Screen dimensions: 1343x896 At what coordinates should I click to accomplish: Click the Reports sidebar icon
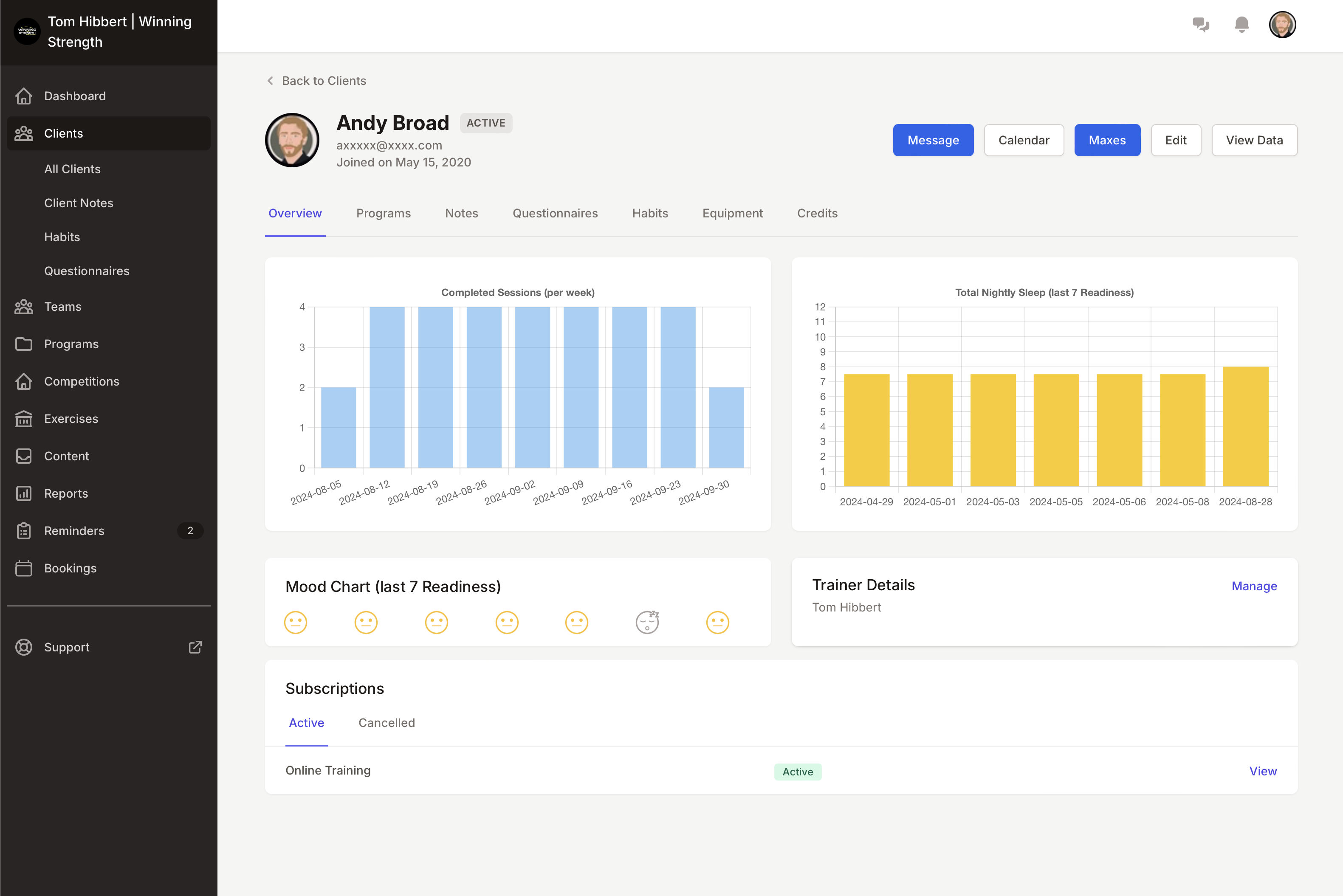(24, 493)
